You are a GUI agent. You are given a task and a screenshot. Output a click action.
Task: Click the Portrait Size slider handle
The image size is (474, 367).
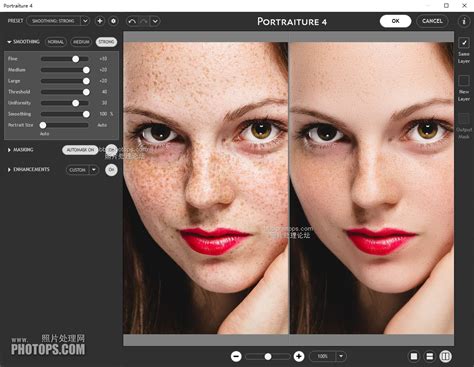(x=43, y=125)
